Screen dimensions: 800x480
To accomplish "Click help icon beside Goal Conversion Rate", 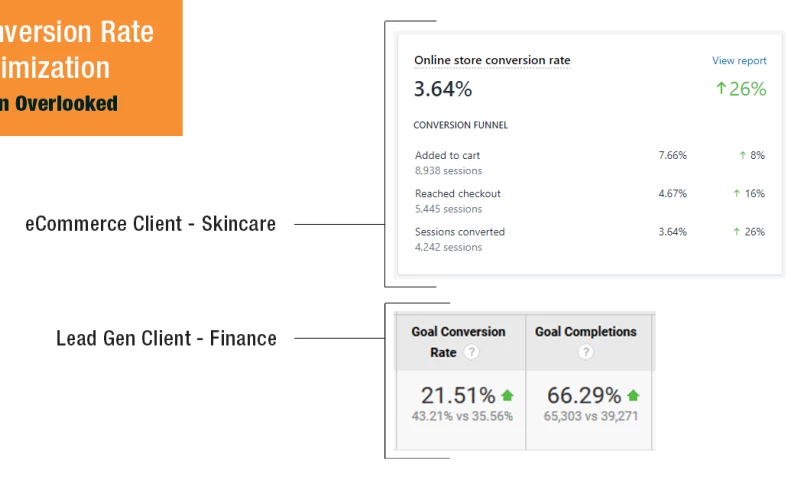I will pyautogui.click(x=471, y=352).
